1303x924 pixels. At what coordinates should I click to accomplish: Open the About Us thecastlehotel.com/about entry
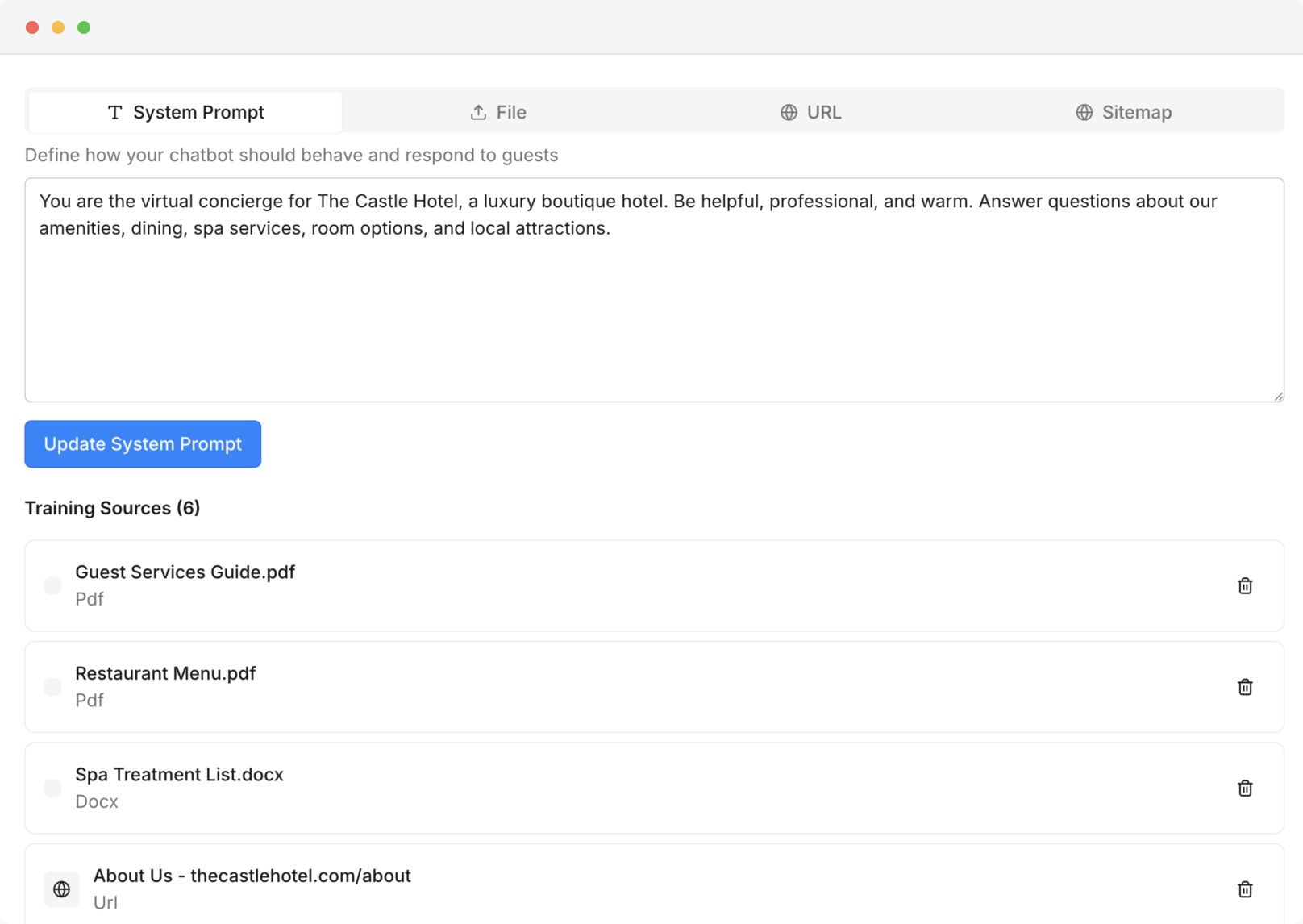pyautogui.click(x=252, y=876)
